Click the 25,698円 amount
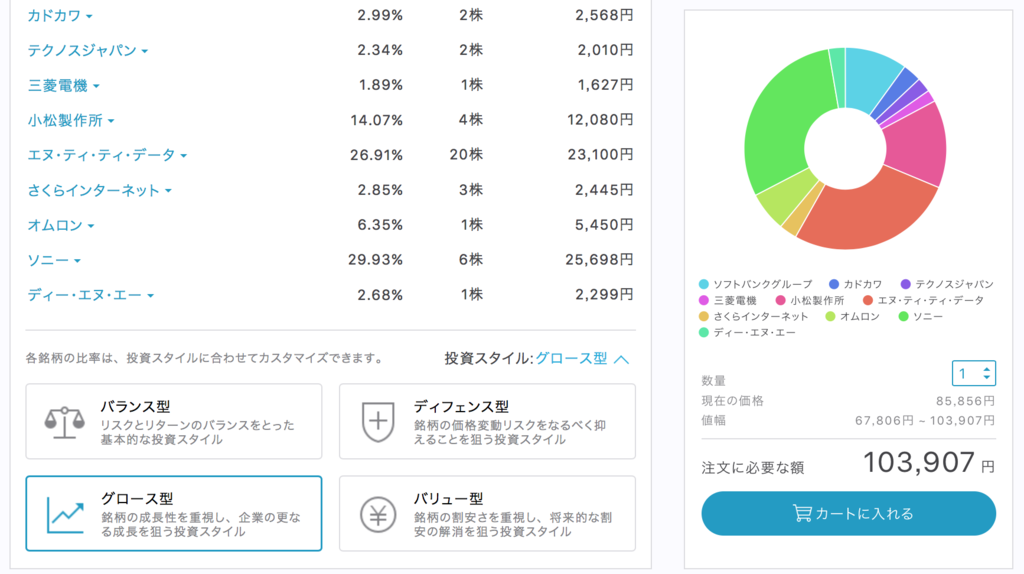Screen dimensions: 1024x574 pos(599,260)
